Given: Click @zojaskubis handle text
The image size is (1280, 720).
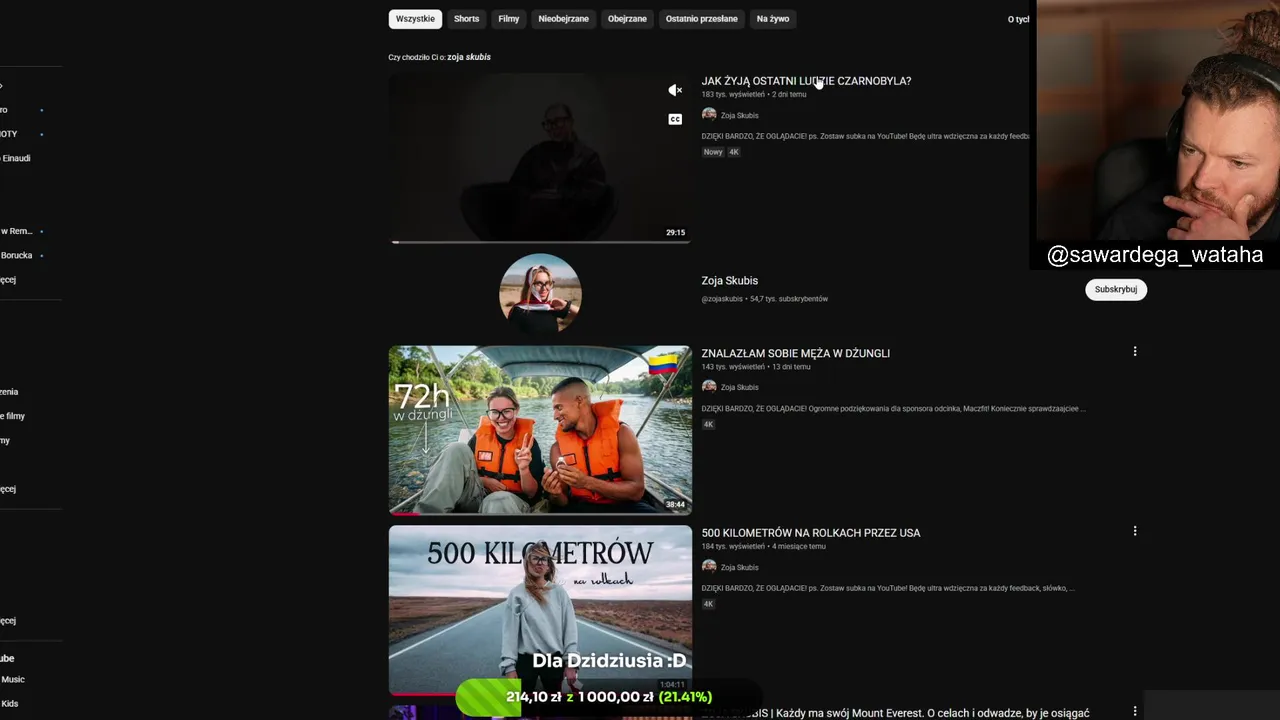Looking at the screenshot, I should [722, 299].
